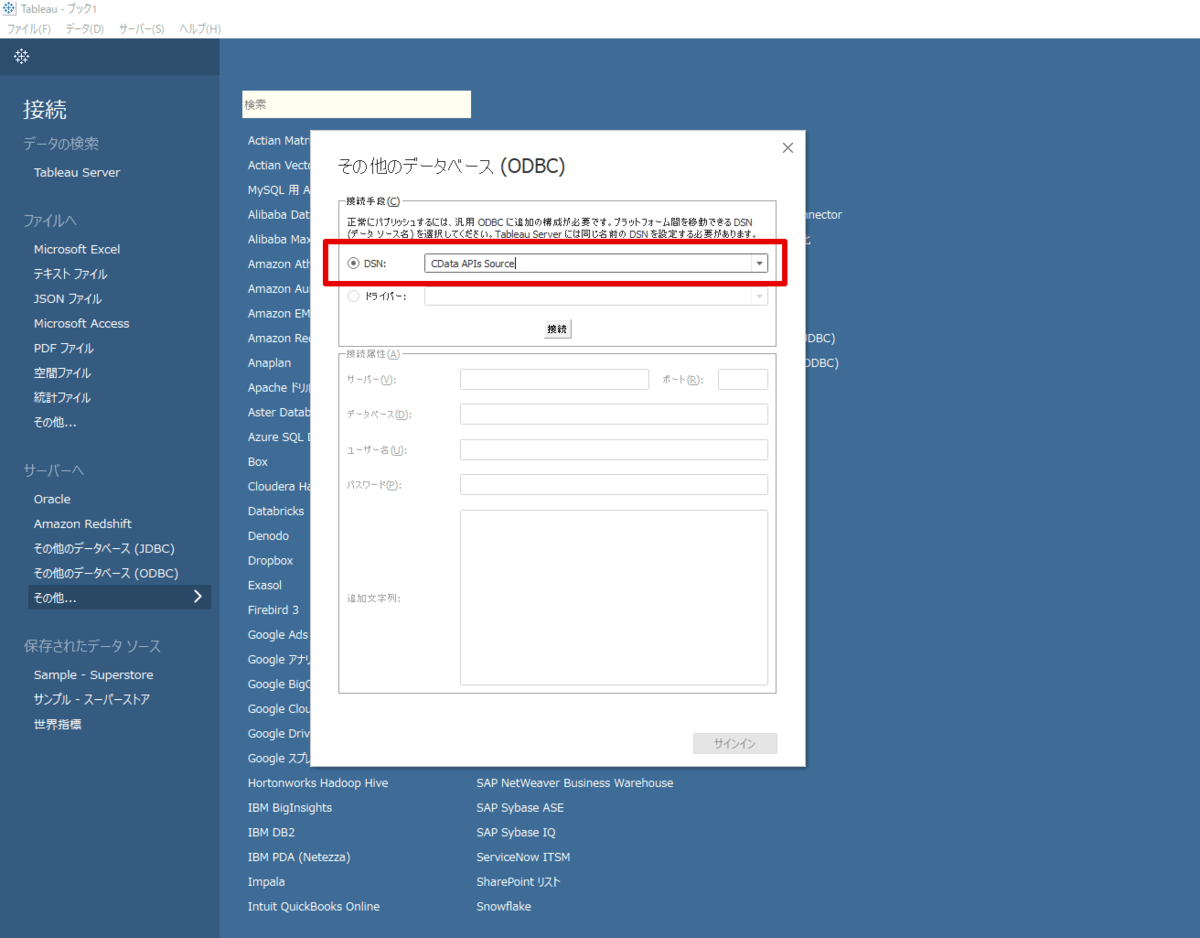
Task: Choose Microsoft Excel file connection
Action: [77, 249]
